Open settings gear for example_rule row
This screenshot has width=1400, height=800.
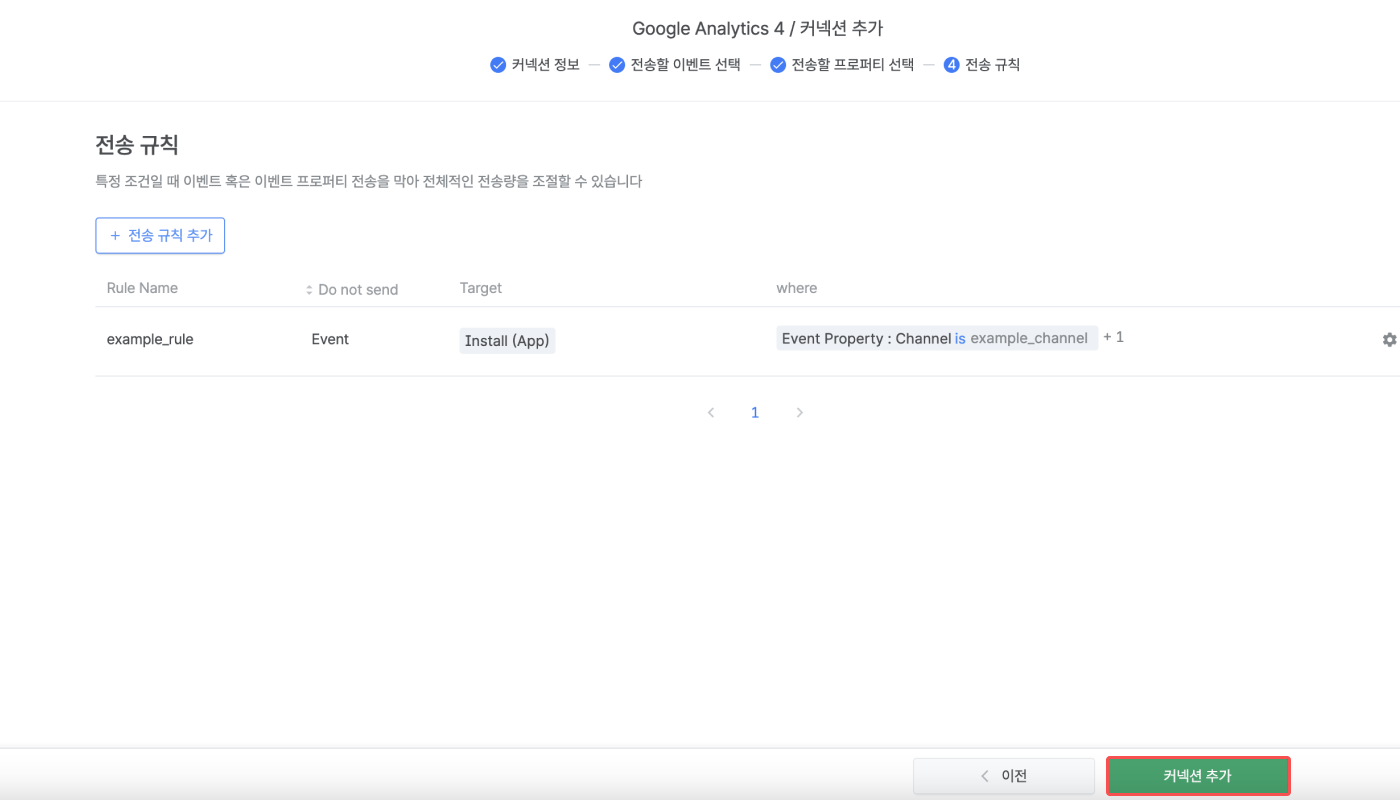(1389, 340)
